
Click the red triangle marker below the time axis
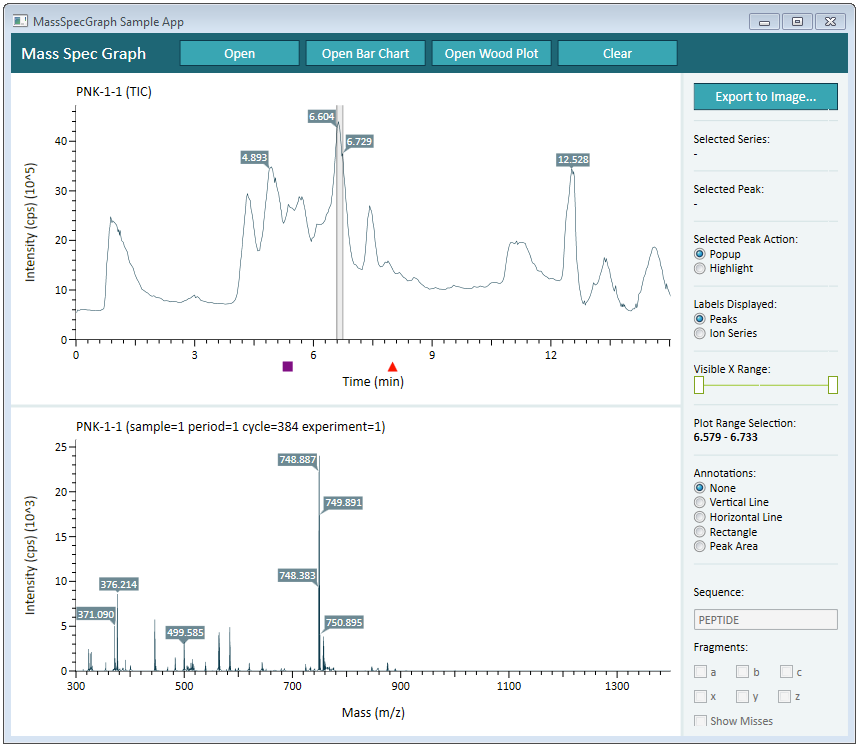pos(392,365)
